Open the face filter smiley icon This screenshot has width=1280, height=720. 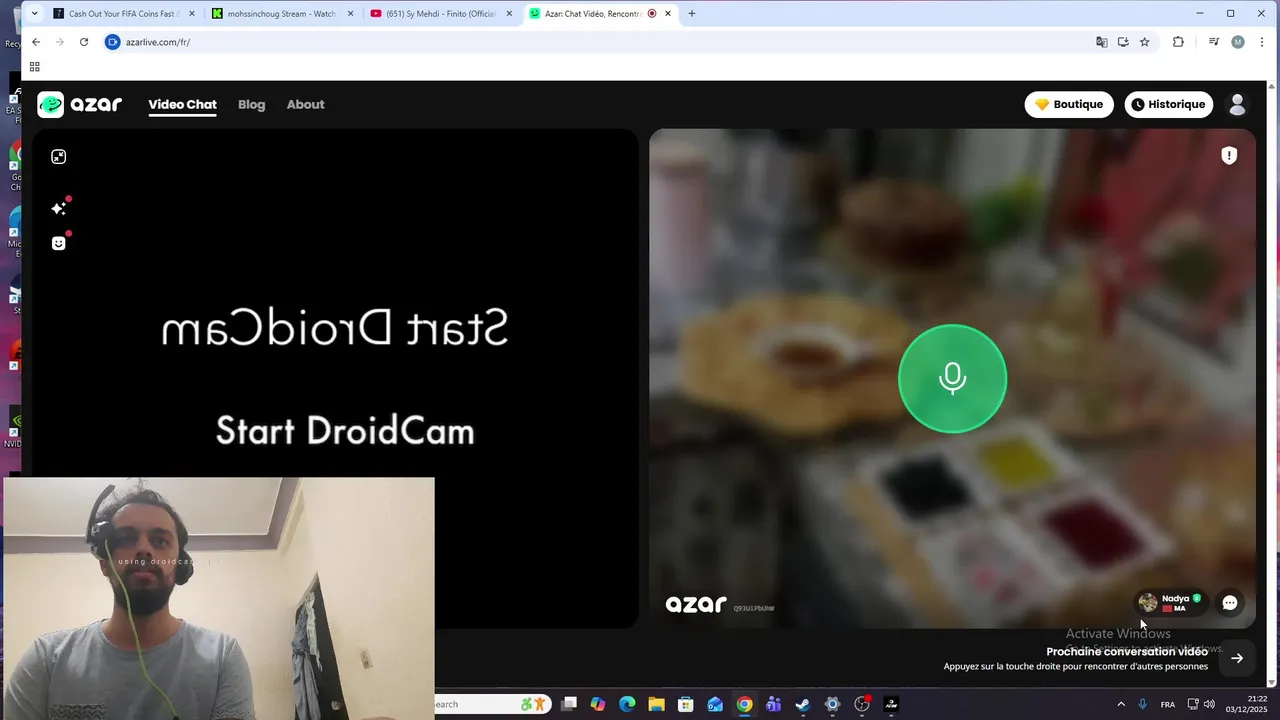pyautogui.click(x=59, y=243)
